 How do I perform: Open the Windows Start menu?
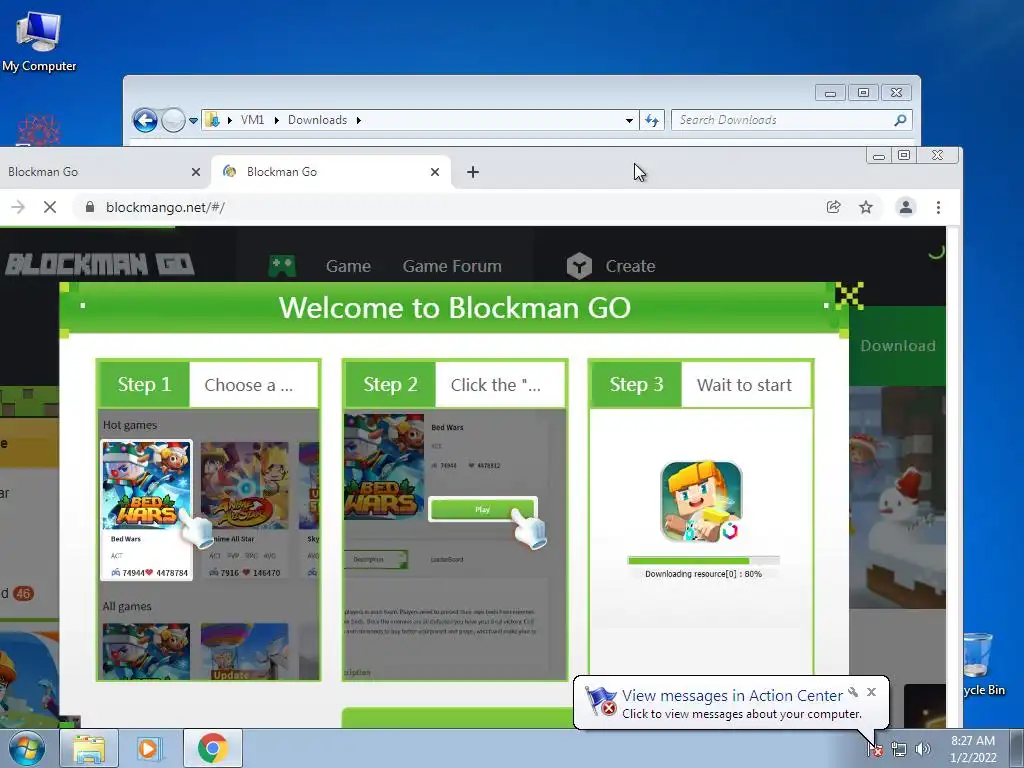(x=27, y=748)
